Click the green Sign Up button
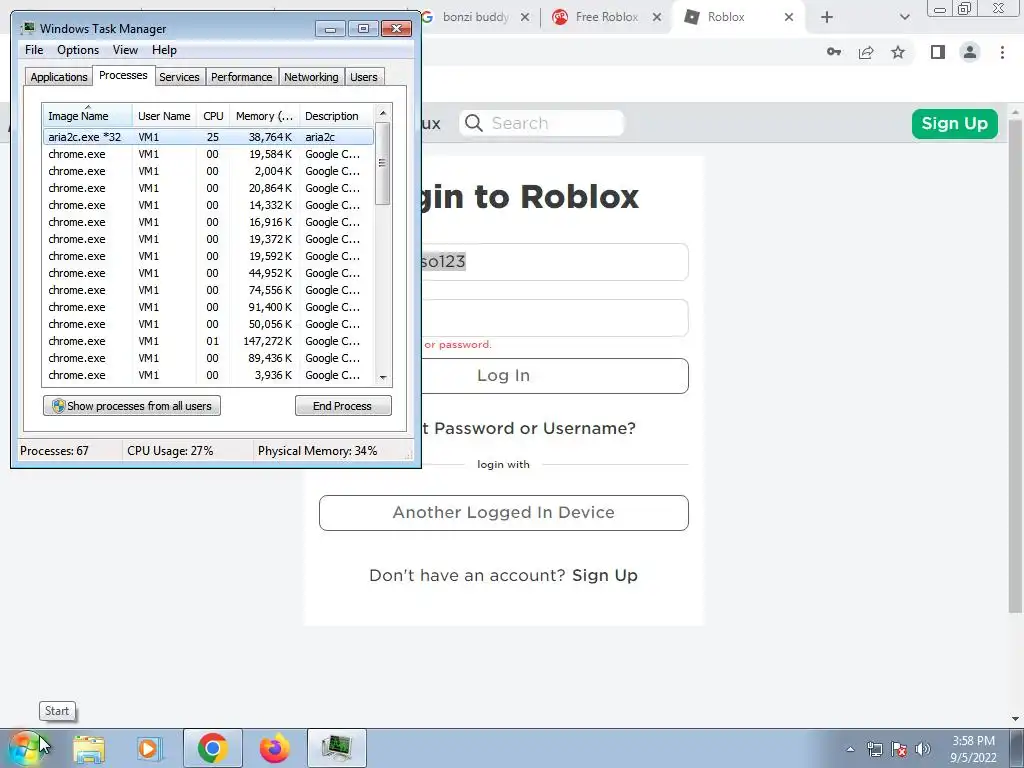1024x768 pixels. click(954, 123)
